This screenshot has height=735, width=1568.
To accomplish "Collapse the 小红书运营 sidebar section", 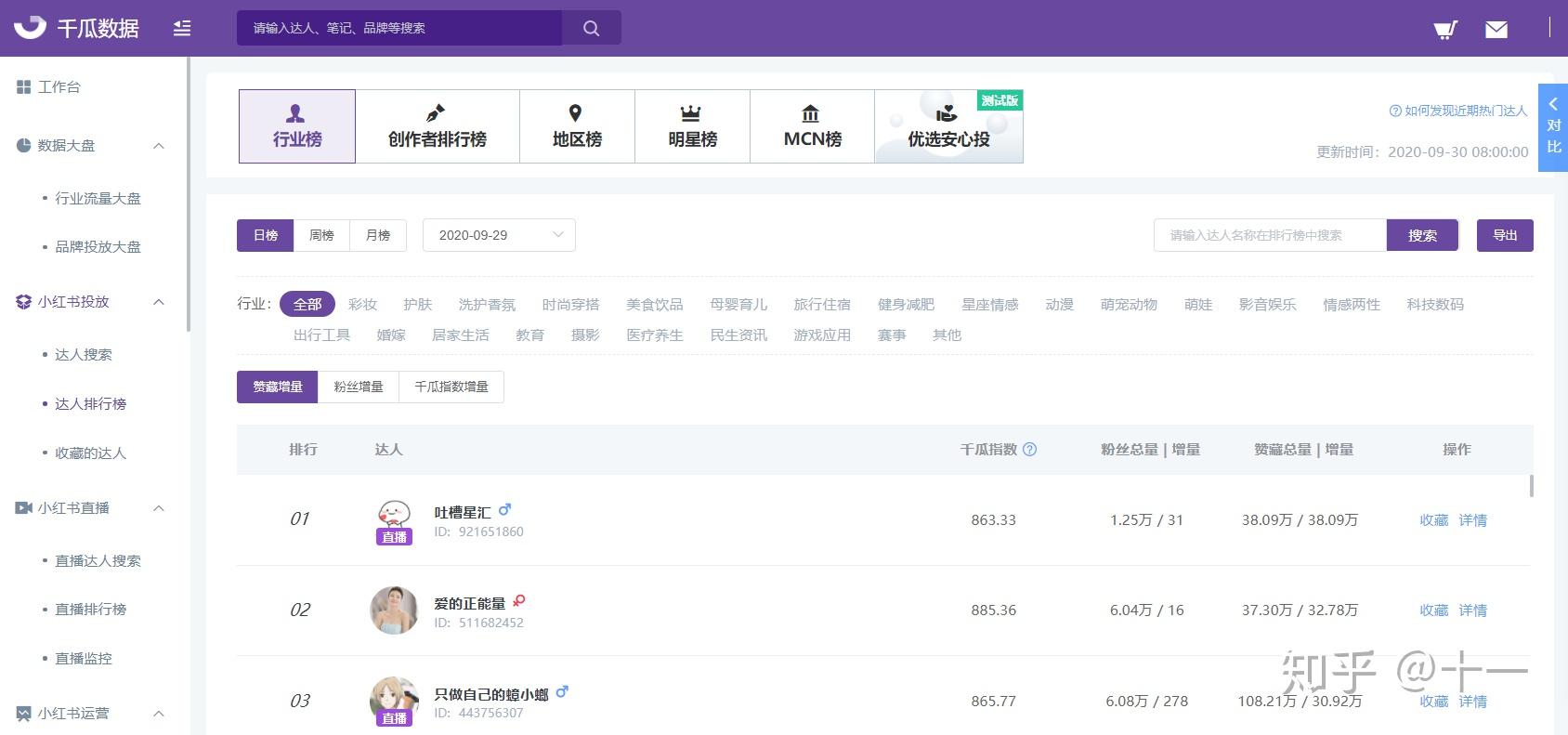I will [x=159, y=714].
